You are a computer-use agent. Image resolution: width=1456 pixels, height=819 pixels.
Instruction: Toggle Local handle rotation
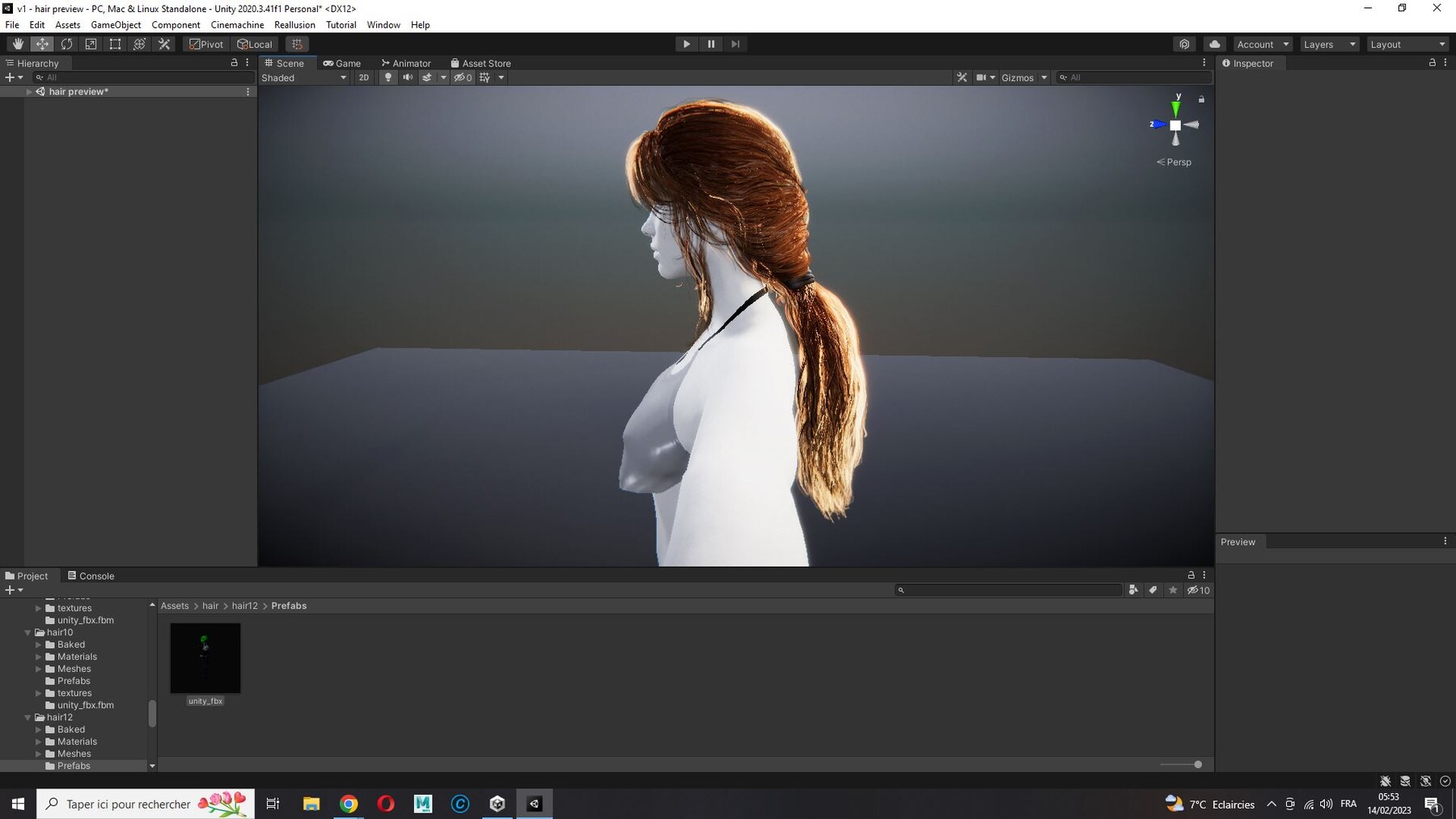click(255, 44)
